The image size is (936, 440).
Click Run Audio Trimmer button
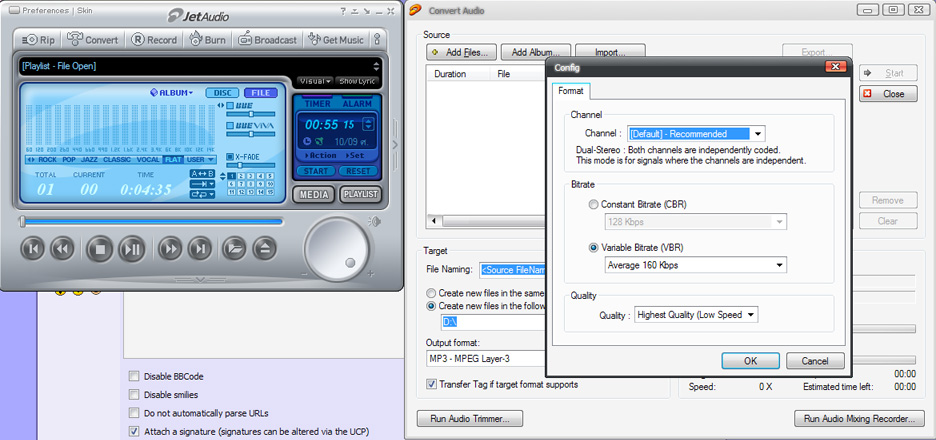(469, 419)
